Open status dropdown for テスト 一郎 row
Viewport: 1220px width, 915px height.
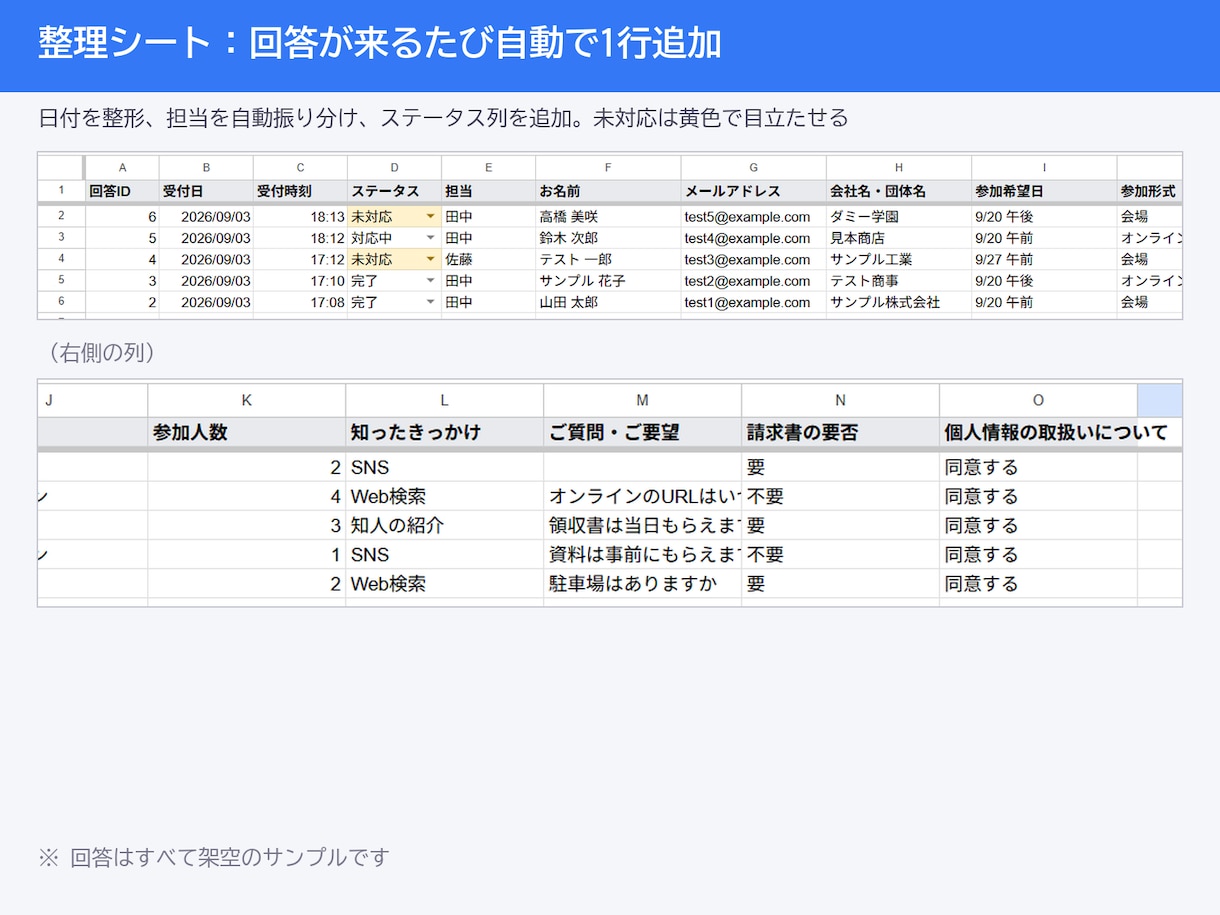(x=431, y=259)
